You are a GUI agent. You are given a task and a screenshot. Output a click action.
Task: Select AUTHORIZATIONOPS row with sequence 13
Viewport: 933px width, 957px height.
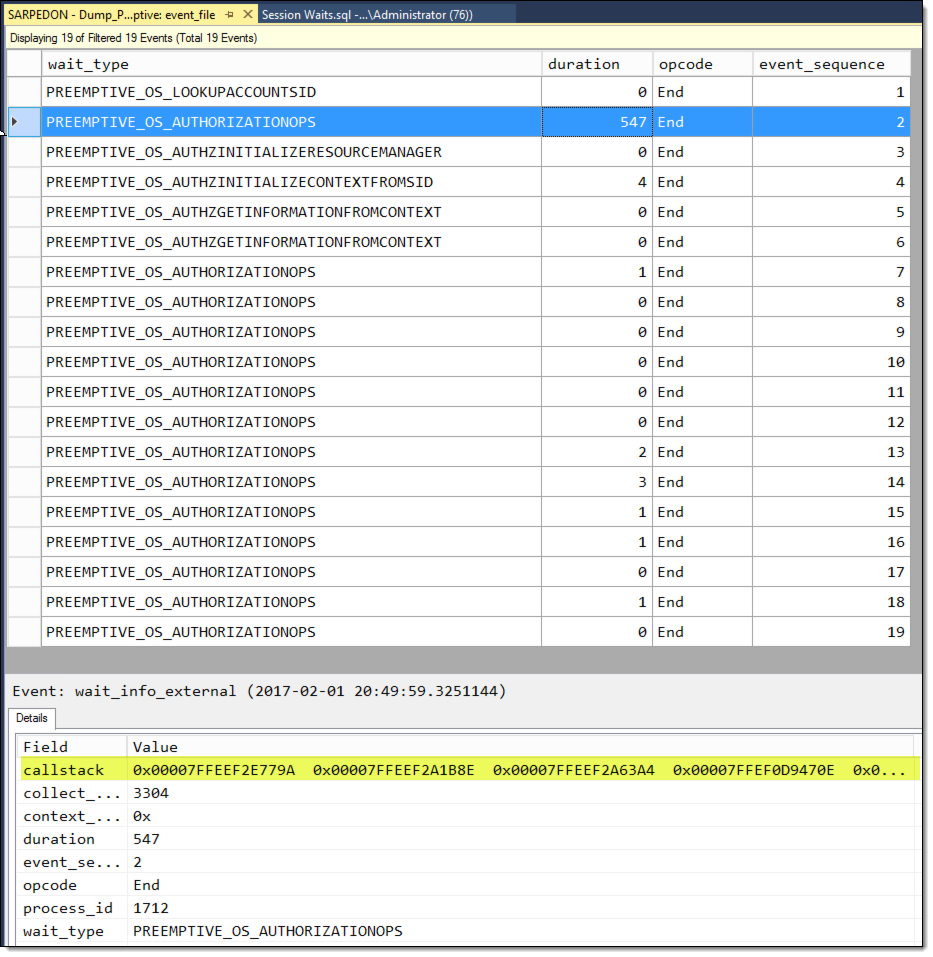tap(458, 452)
